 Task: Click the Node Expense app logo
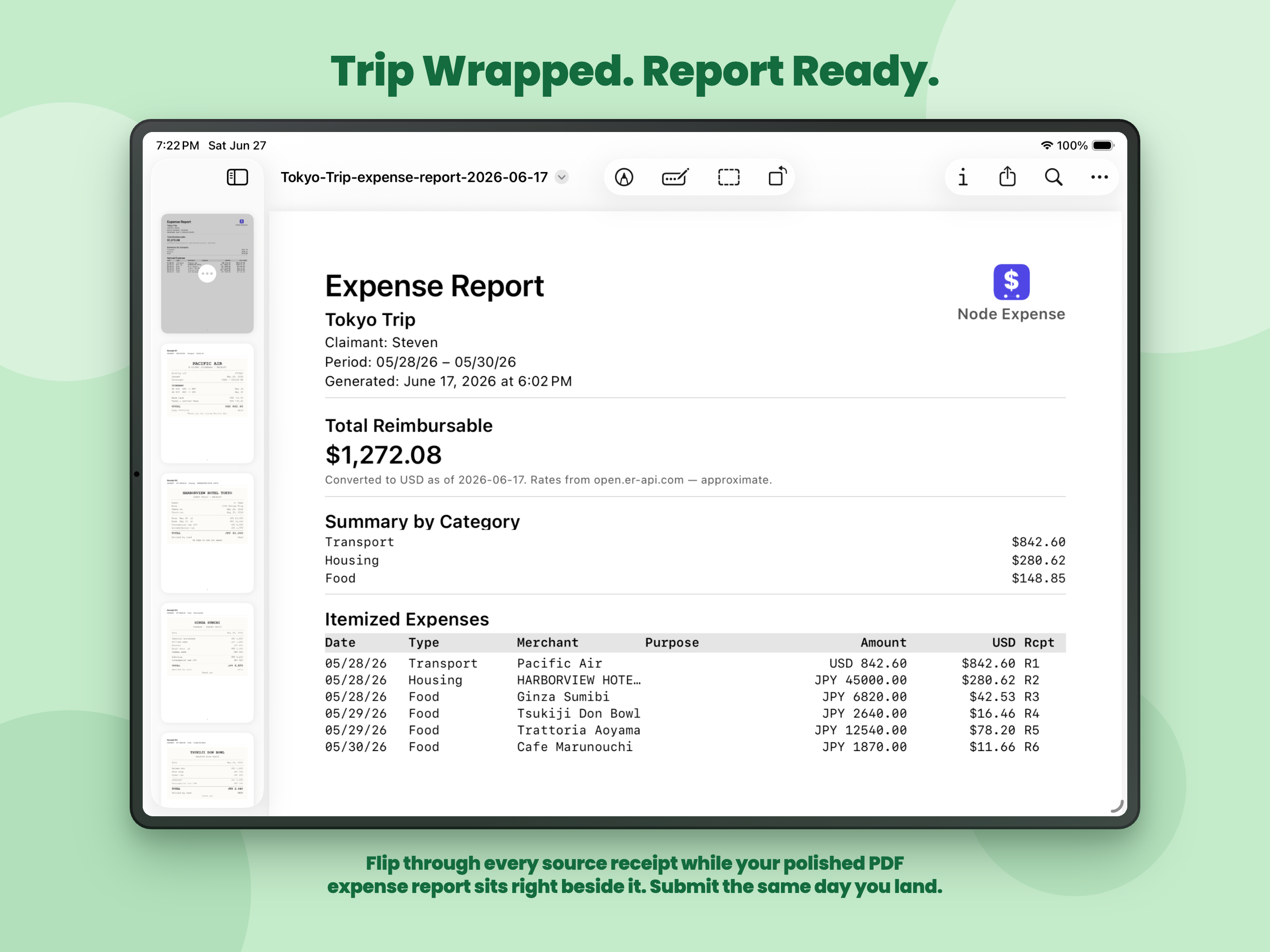[x=1011, y=282]
